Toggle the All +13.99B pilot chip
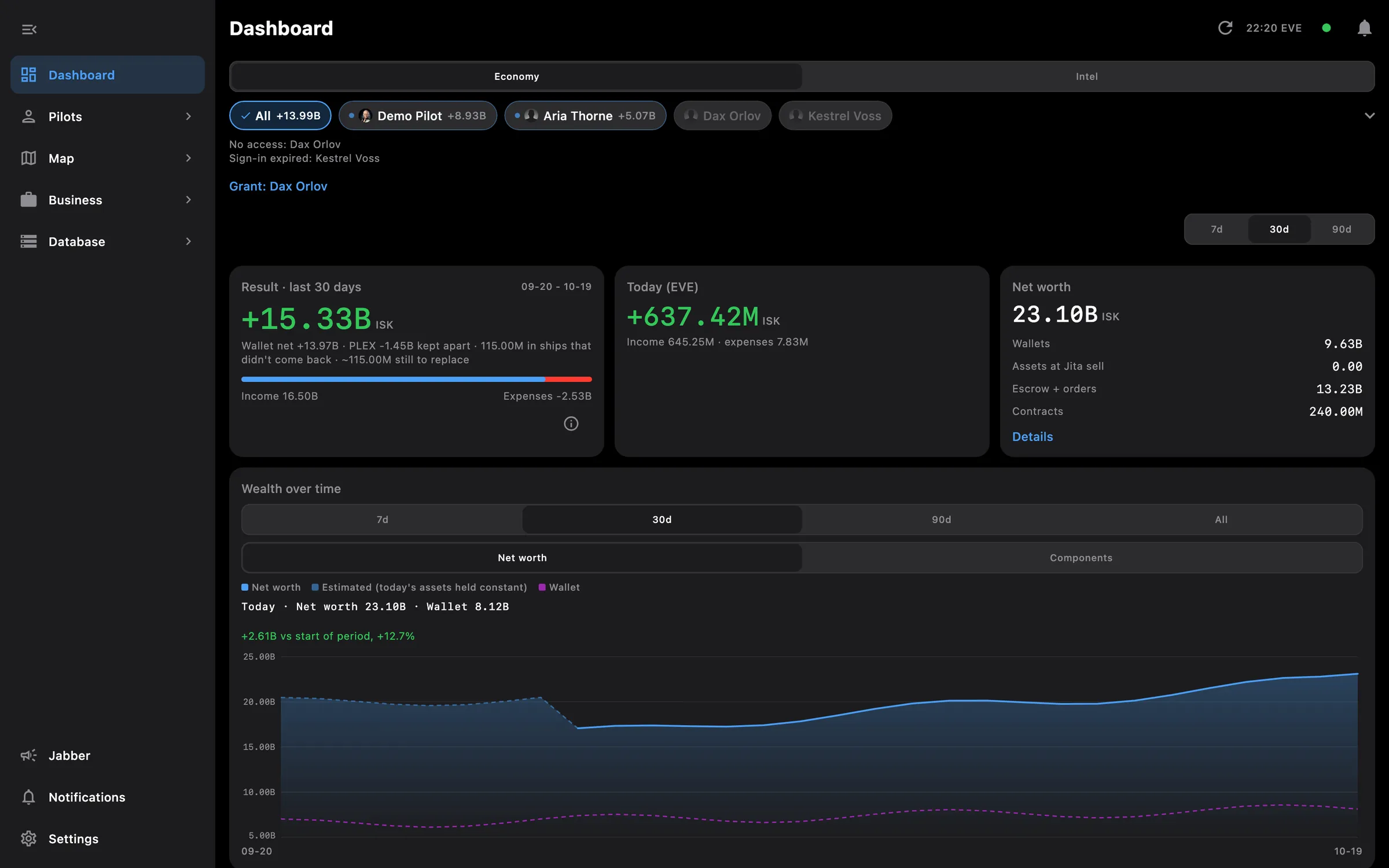The height and width of the screenshot is (868, 1389). 280,116
